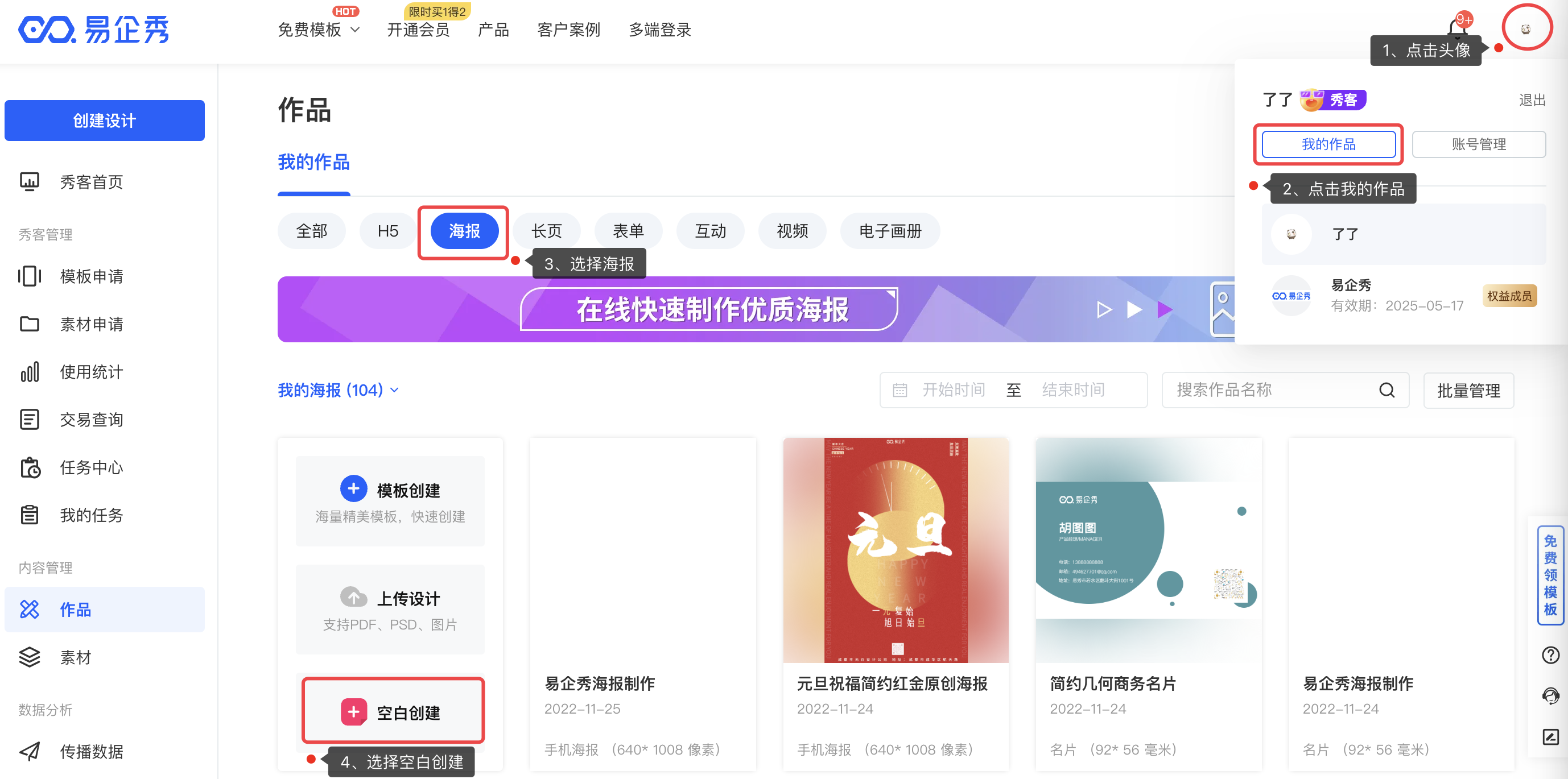Click the 在线快速制作优质海报 banner
The width and height of the screenshot is (1568, 779).
(756, 309)
